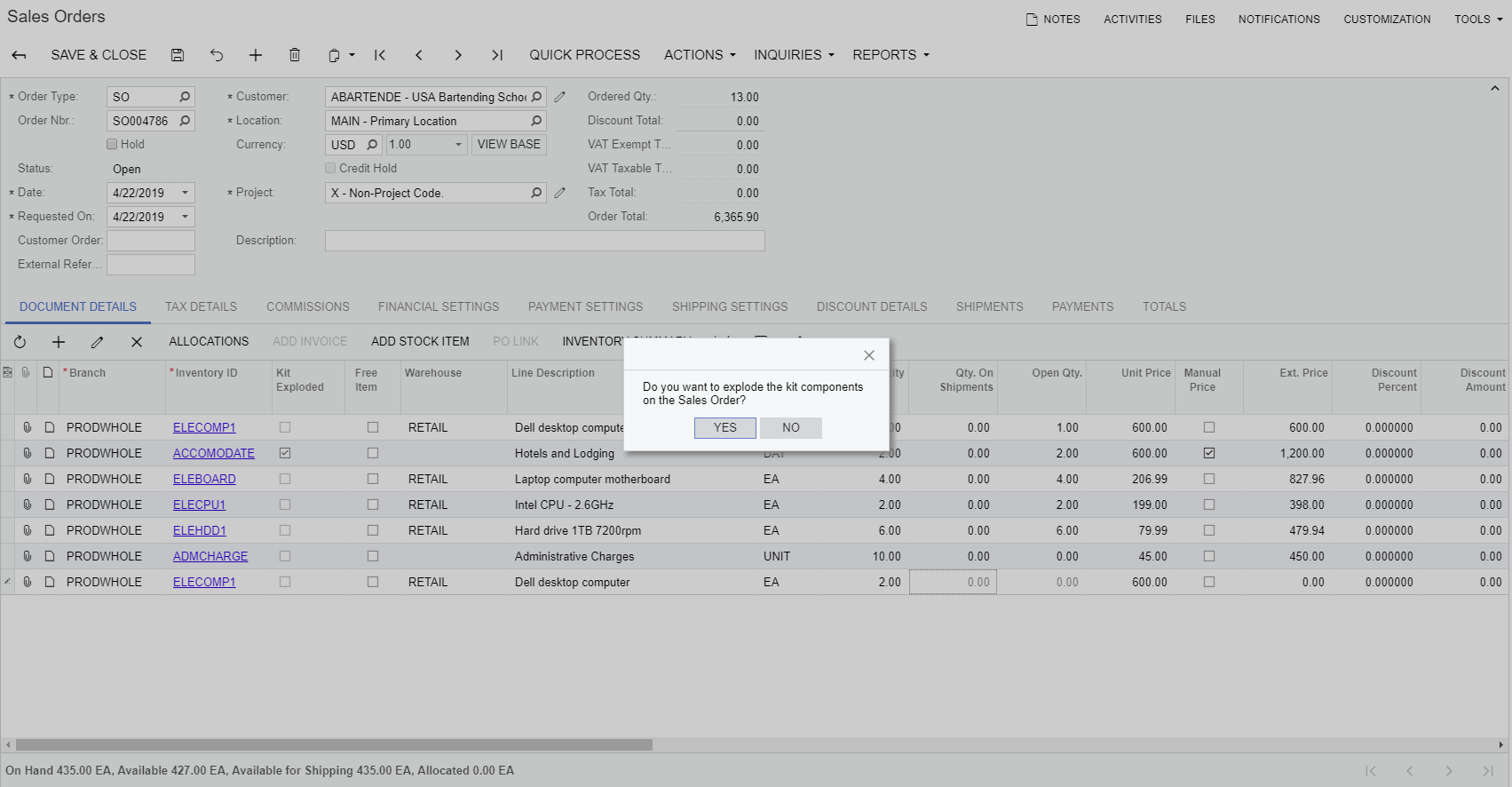Viewport: 1512px width, 787px height.
Task: Switch to TAX DETAILS tab
Action: pos(202,307)
